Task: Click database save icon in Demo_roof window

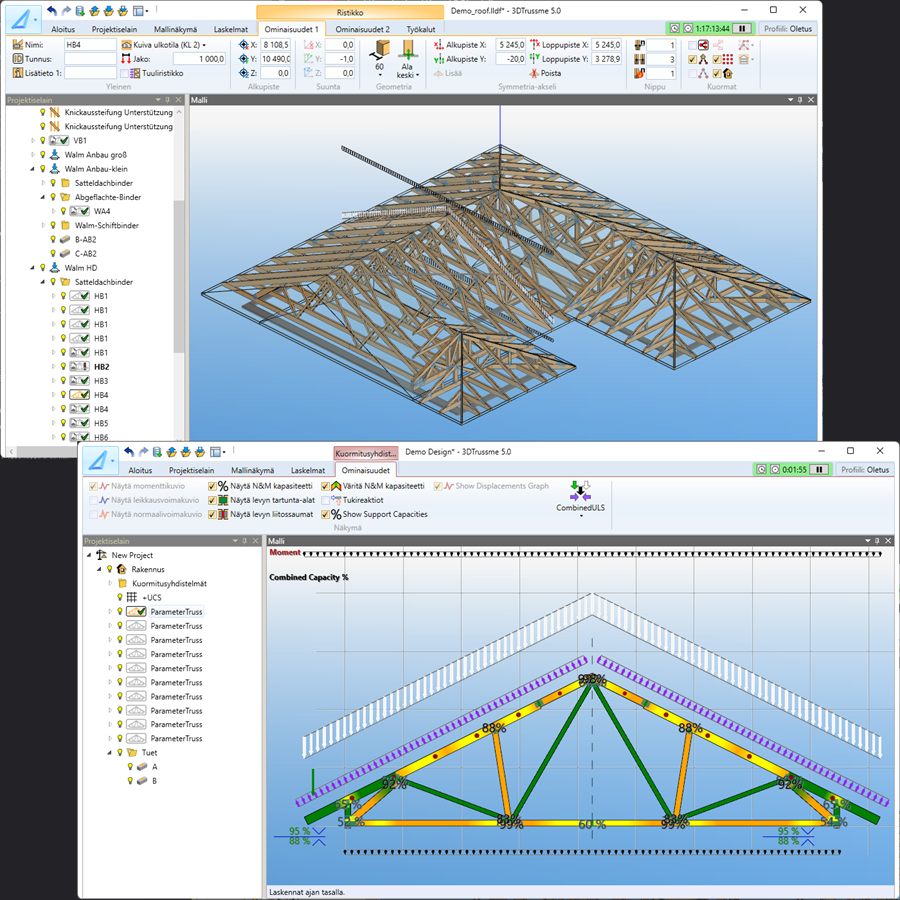Action: (80, 10)
